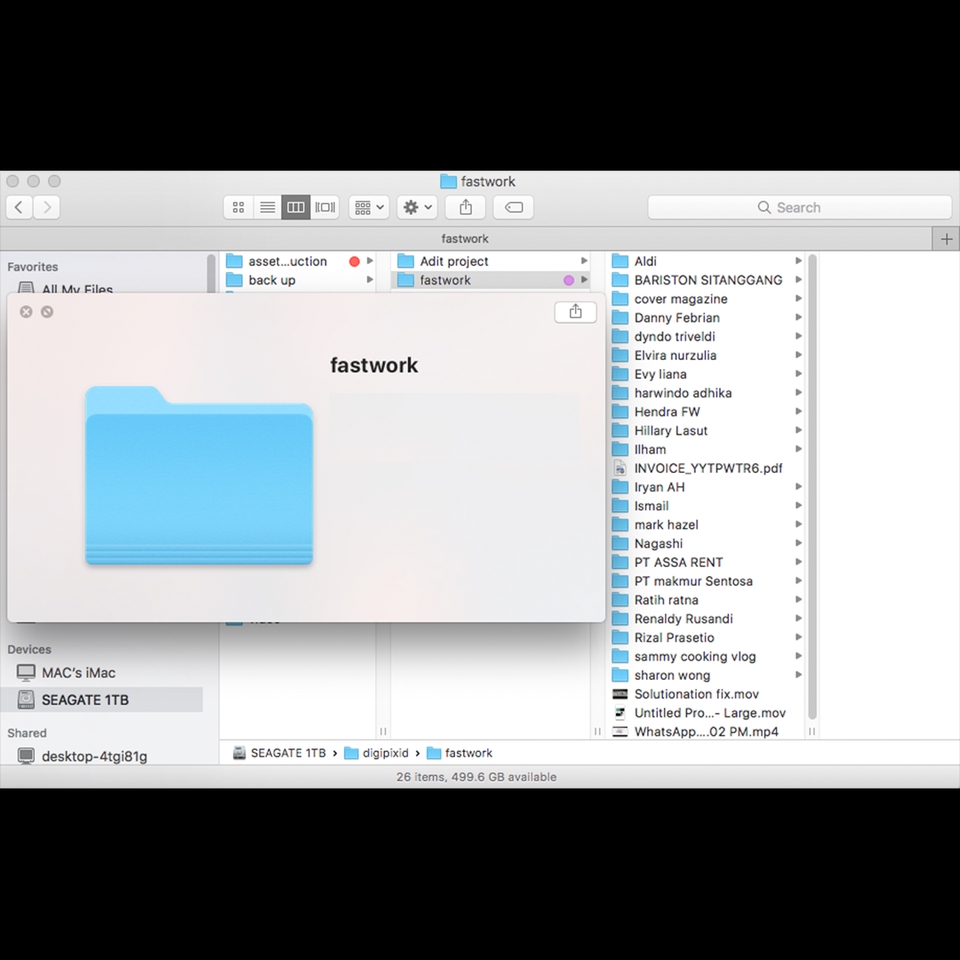Click the Edit Tags icon in the toolbar
This screenshot has height=960, width=960.
[x=513, y=207]
